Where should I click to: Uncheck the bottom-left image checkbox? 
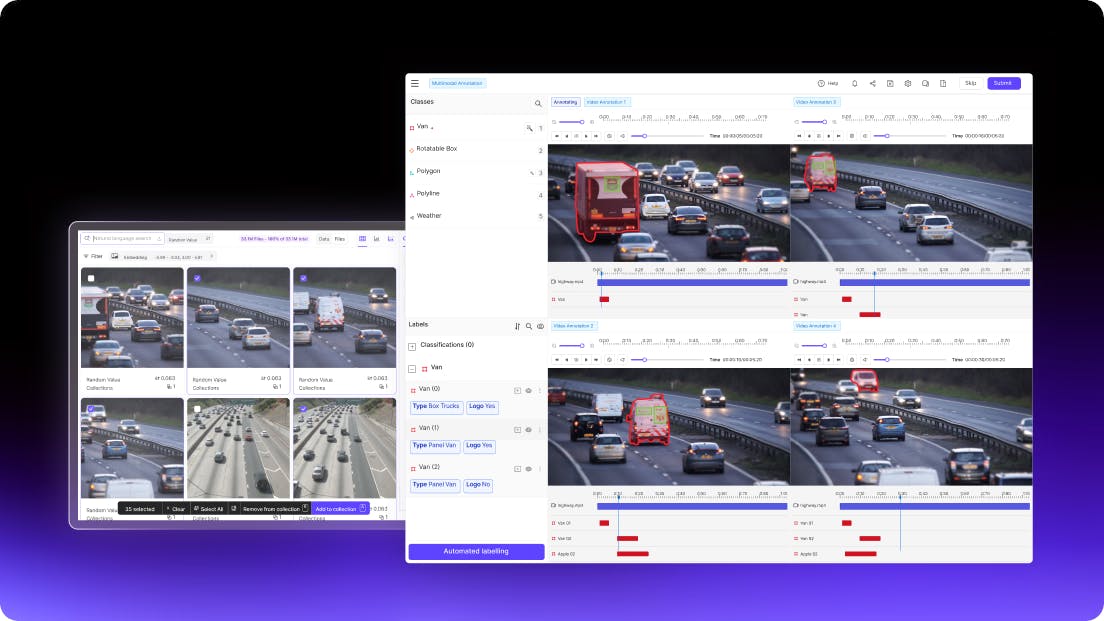coord(91,408)
